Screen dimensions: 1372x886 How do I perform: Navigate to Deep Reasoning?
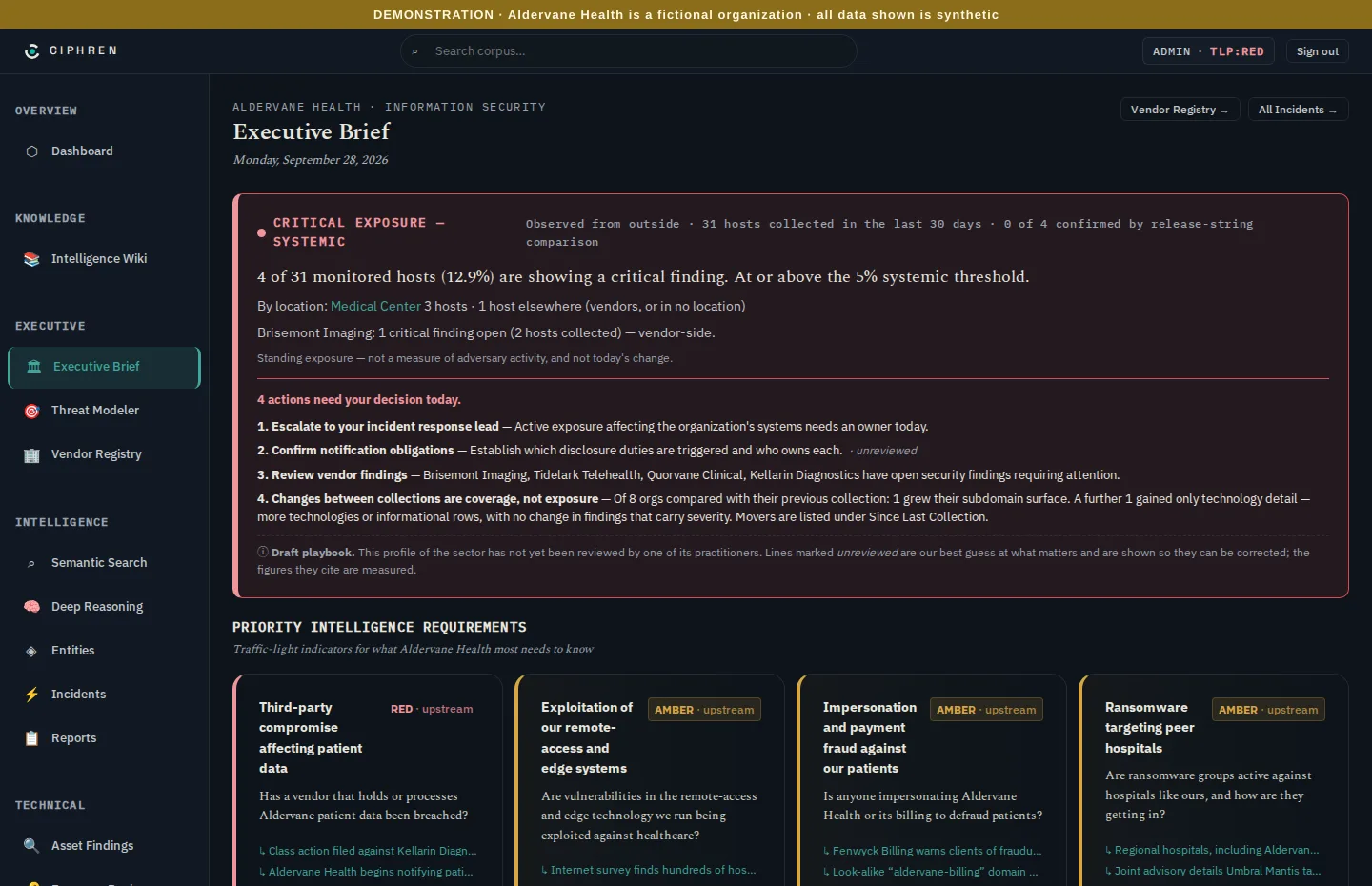105,607
